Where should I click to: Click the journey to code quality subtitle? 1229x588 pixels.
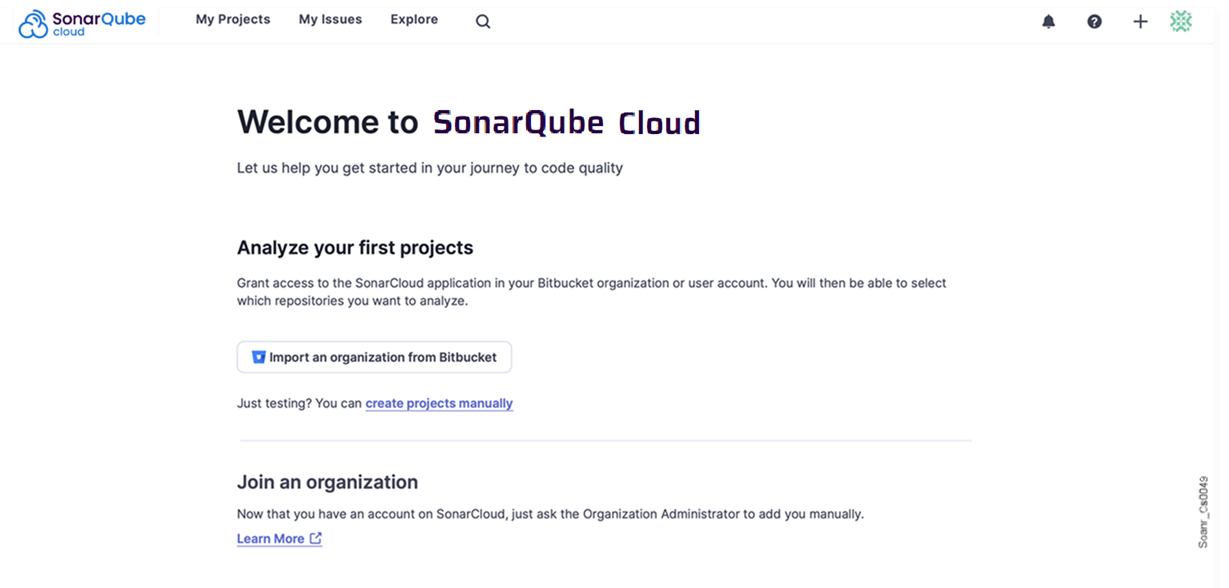coord(430,168)
